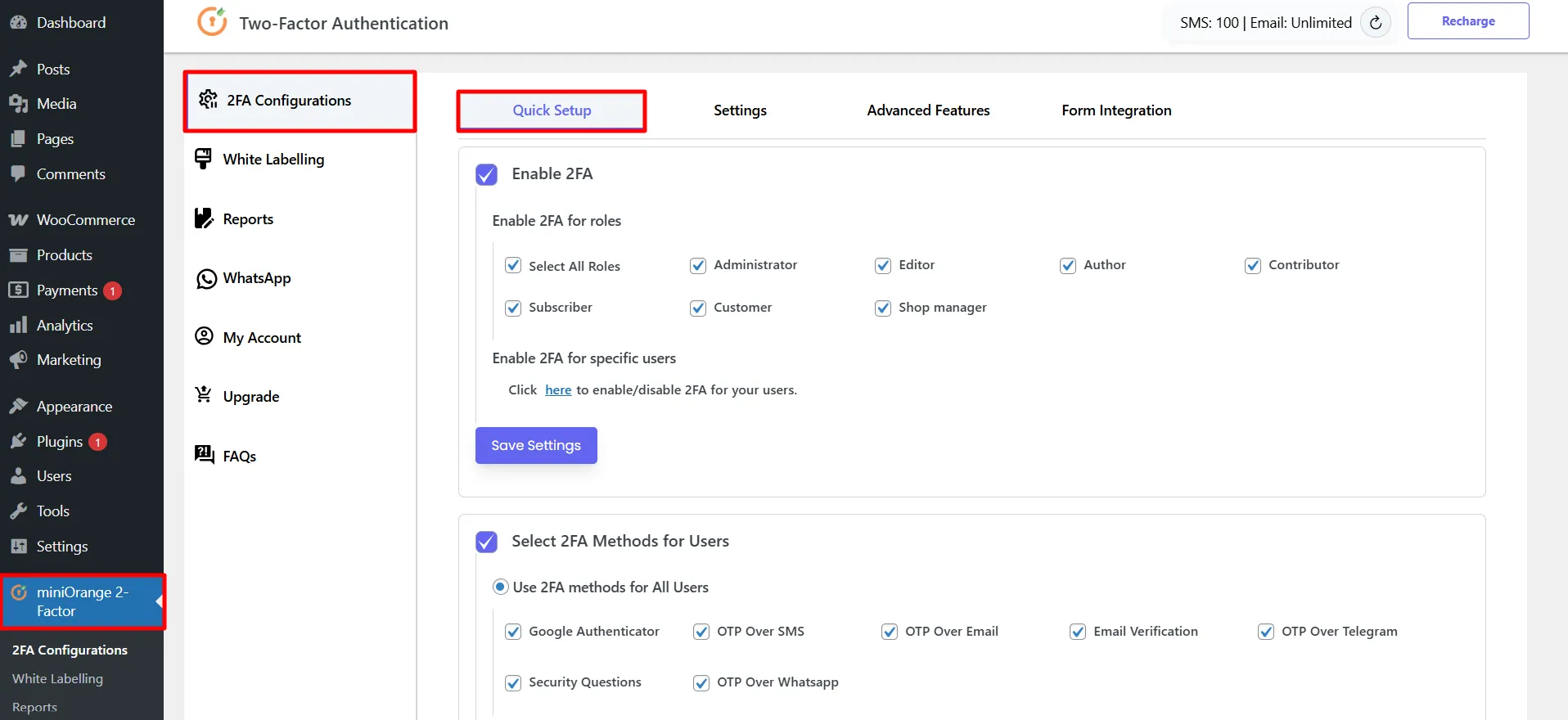
Task: Click the Payments notification badge
Action: [x=112, y=290]
